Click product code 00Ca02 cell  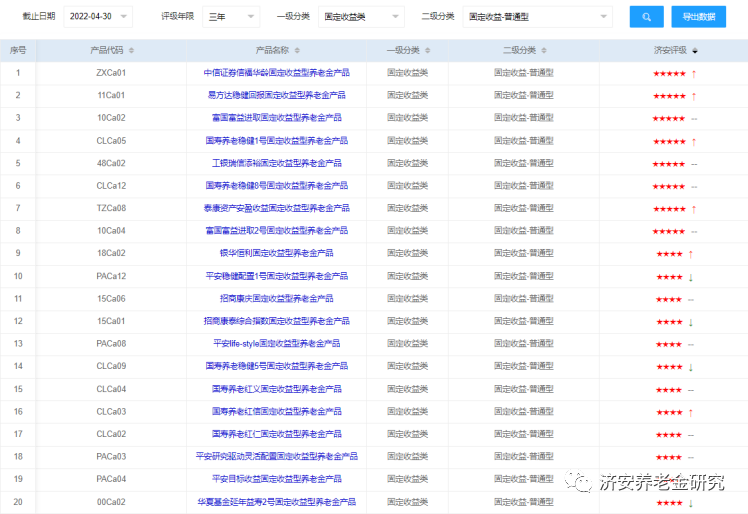point(111,502)
